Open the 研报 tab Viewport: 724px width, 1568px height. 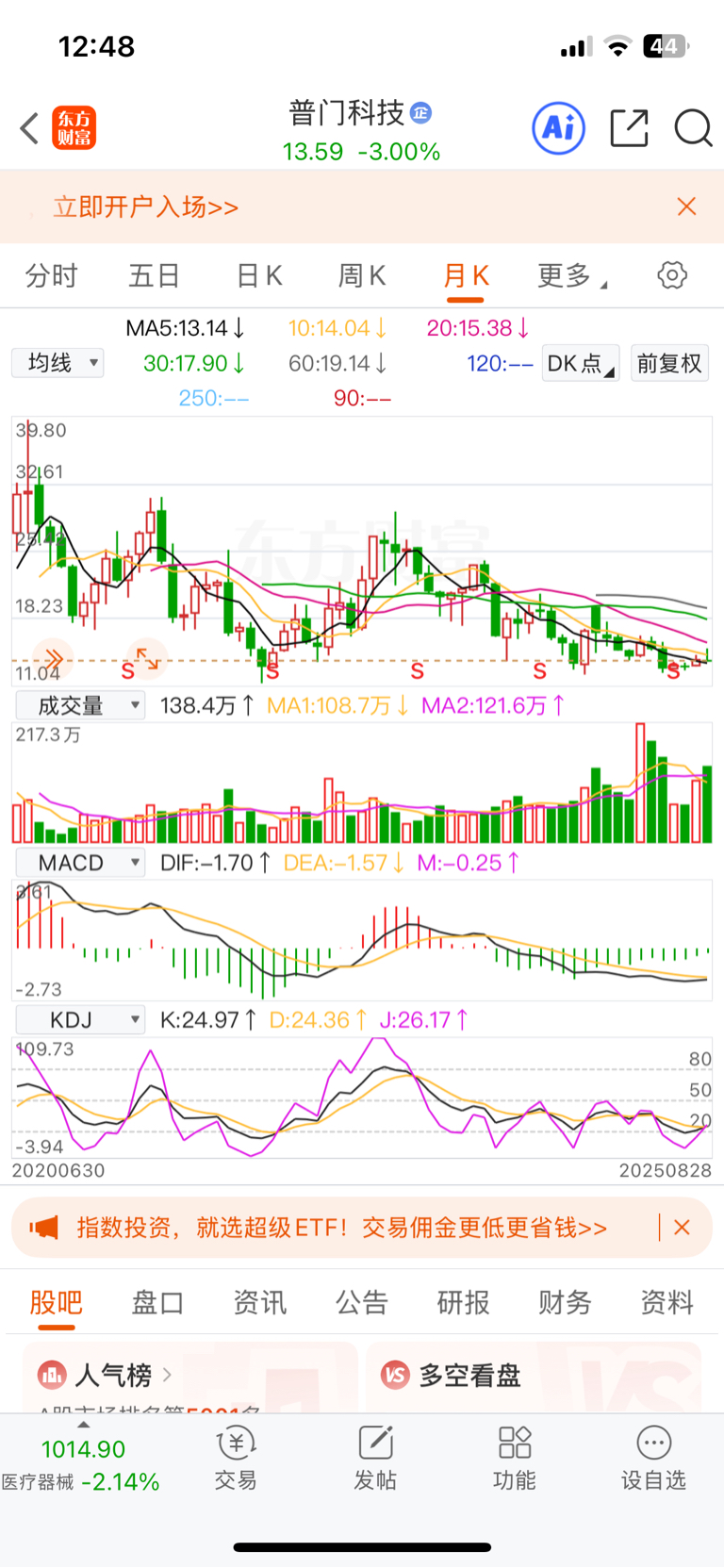[463, 1302]
